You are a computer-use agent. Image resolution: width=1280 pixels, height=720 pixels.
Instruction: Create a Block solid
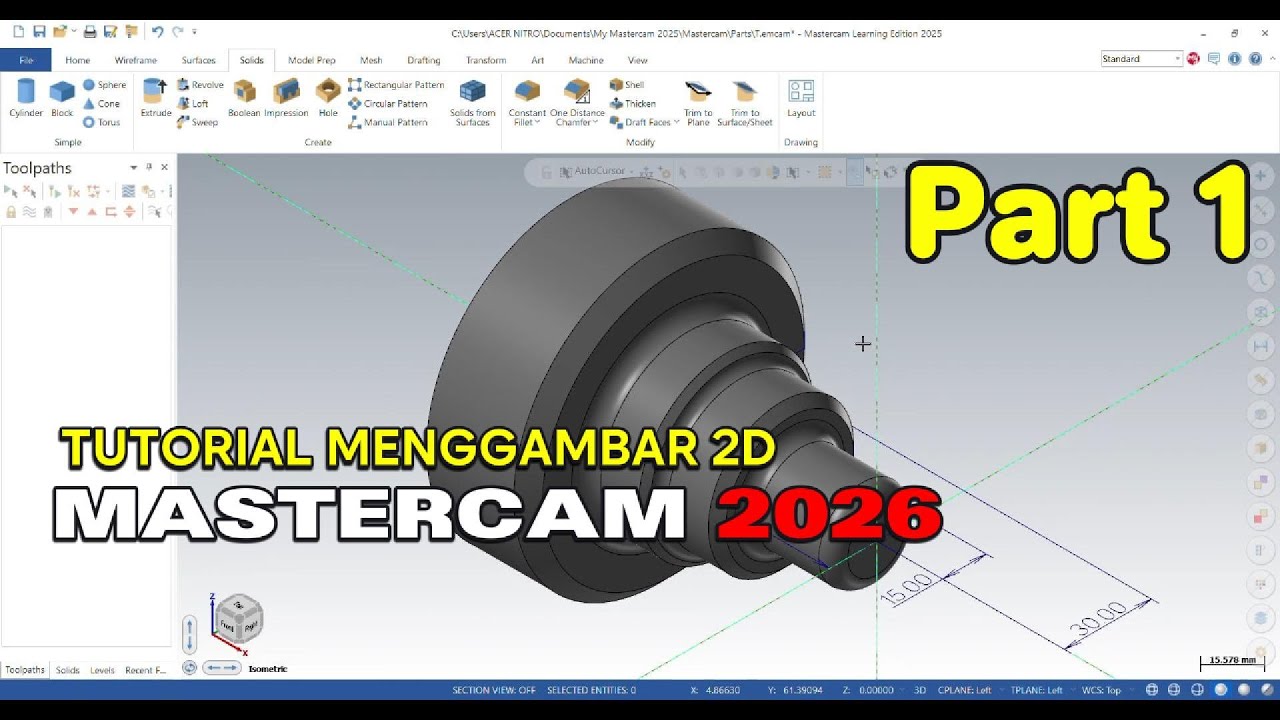[62, 100]
